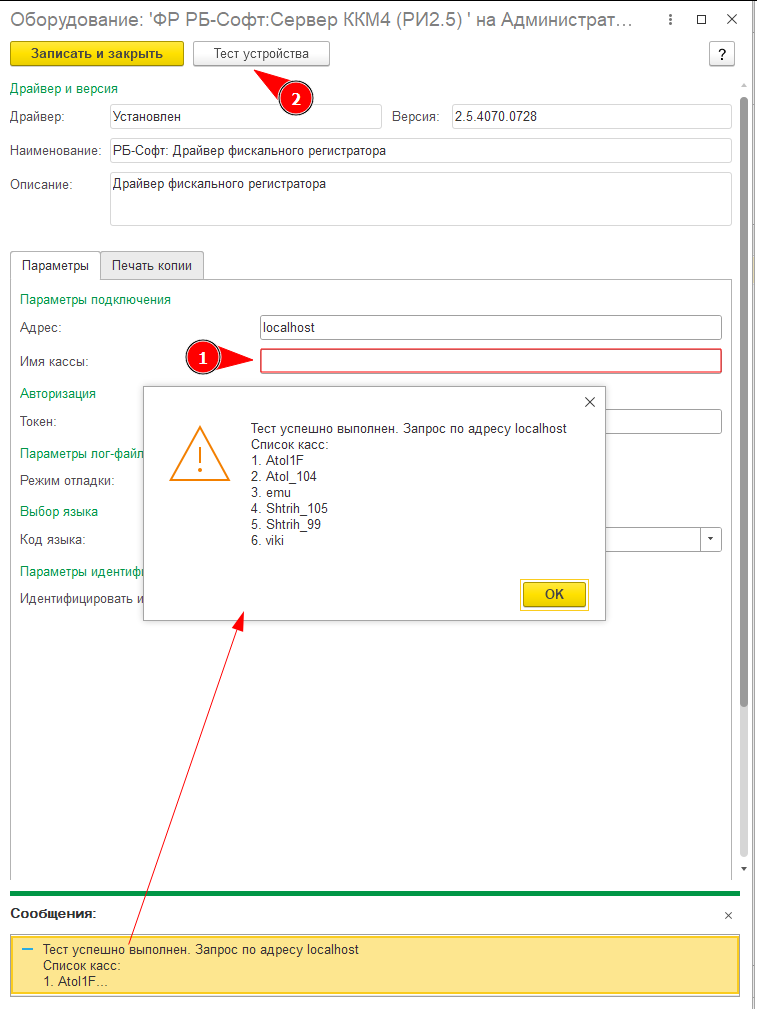The image size is (757, 1009).
Task: Click the Версия field
Action: click(592, 116)
